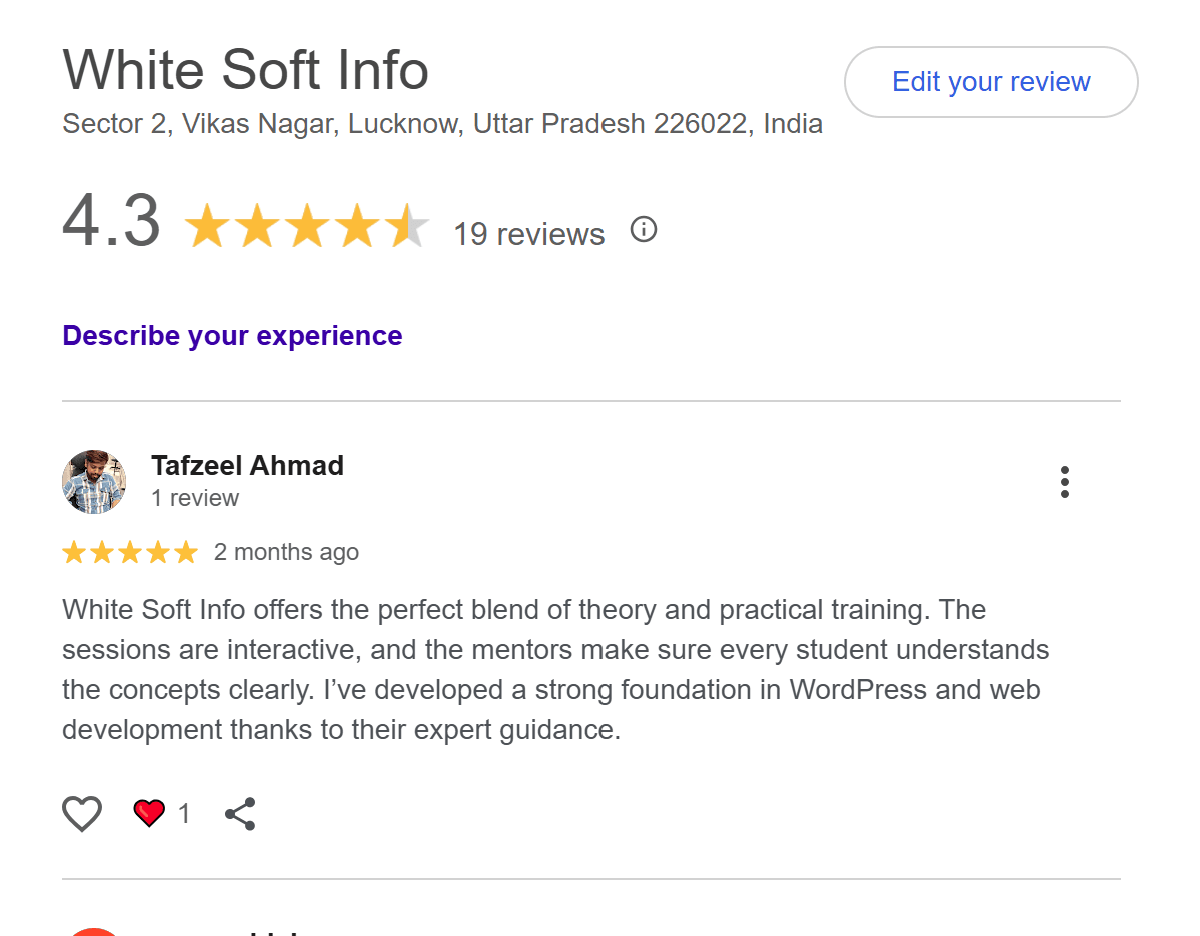The height and width of the screenshot is (936, 1200).
Task: Click the Tafzeel Ahmad reviewer name
Action: click(247, 466)
